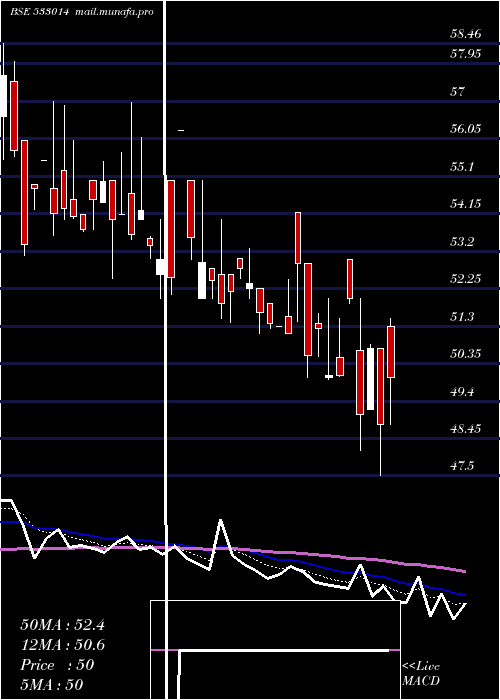Click the 52.25 price level label
The image size is (500, 700).
[466, 279]
